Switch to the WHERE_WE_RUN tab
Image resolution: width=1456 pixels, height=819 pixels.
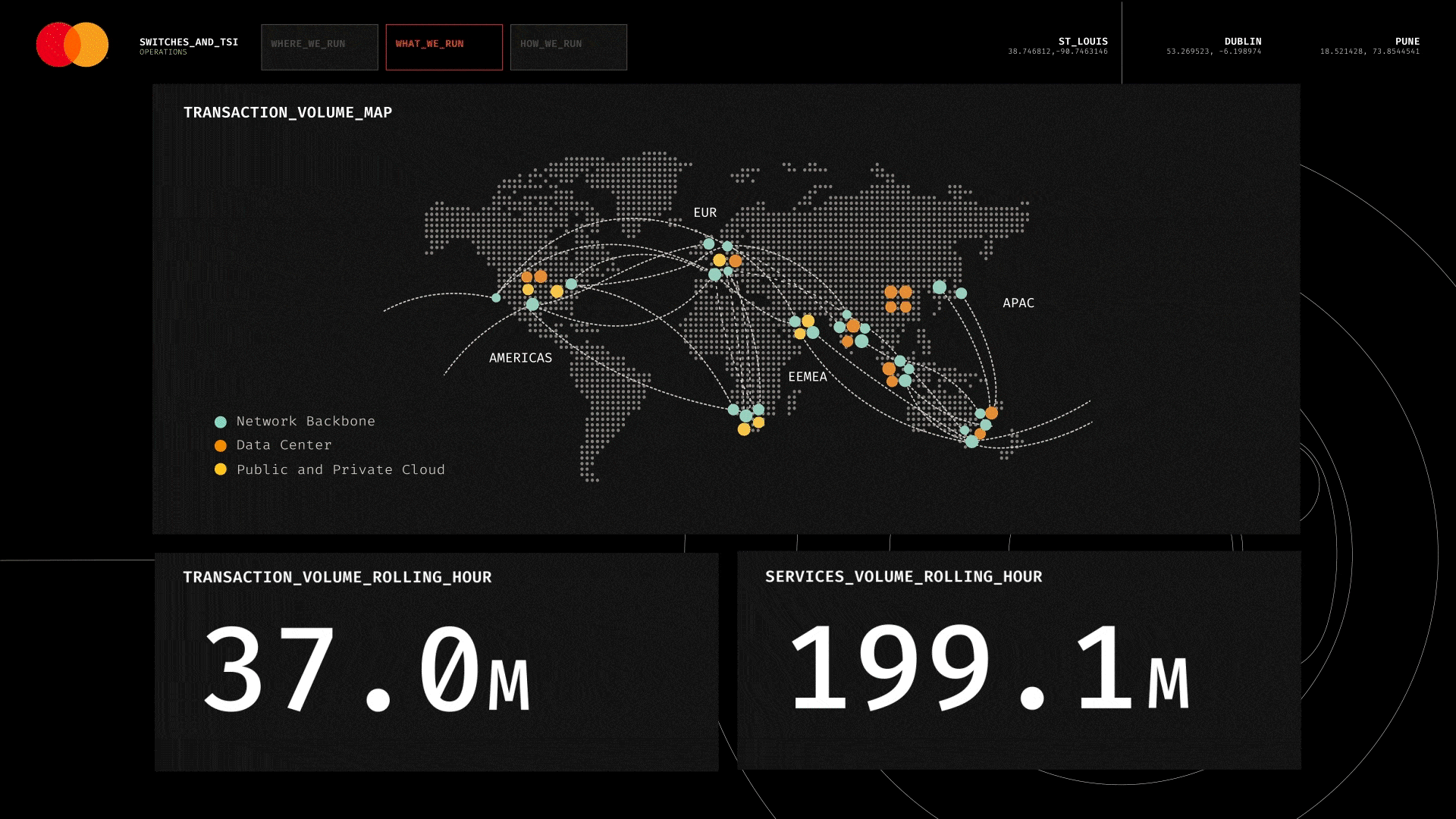pyautogui.click(x=319, y=47)
